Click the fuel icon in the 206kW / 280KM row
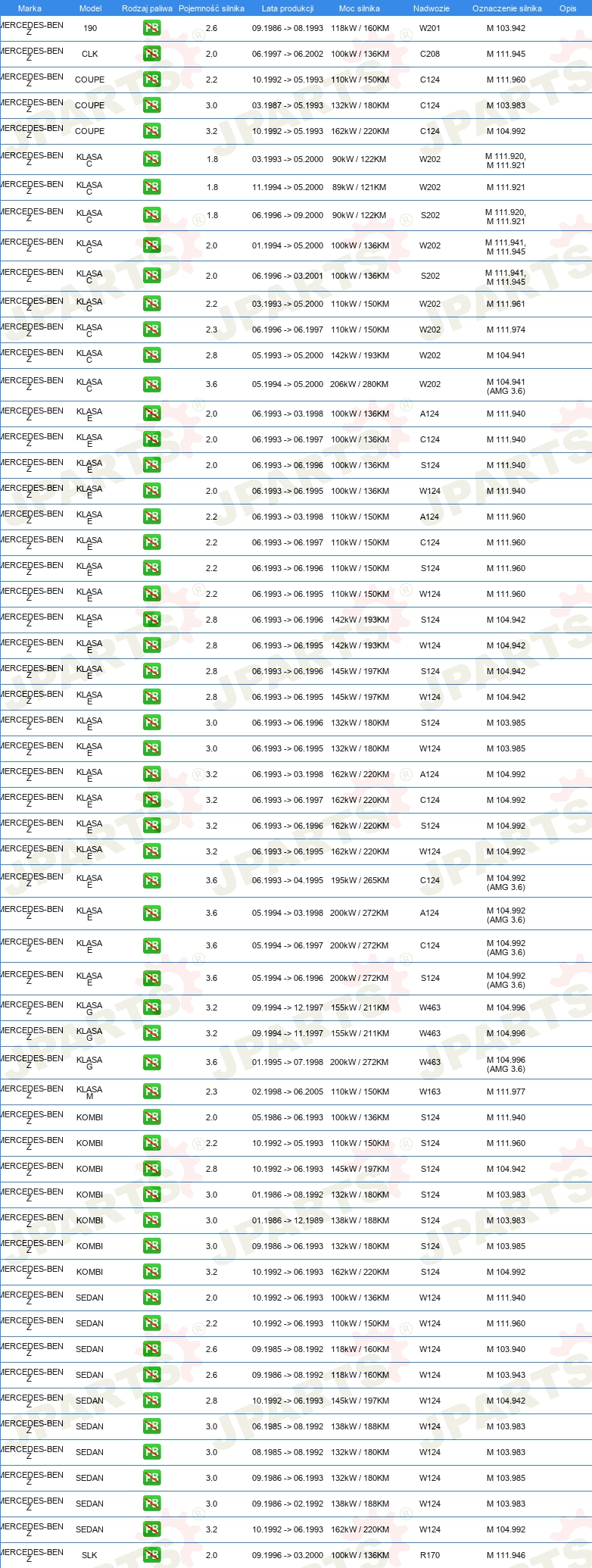The height and width of the screenshot is (1568, 592). tap(151, 385)
